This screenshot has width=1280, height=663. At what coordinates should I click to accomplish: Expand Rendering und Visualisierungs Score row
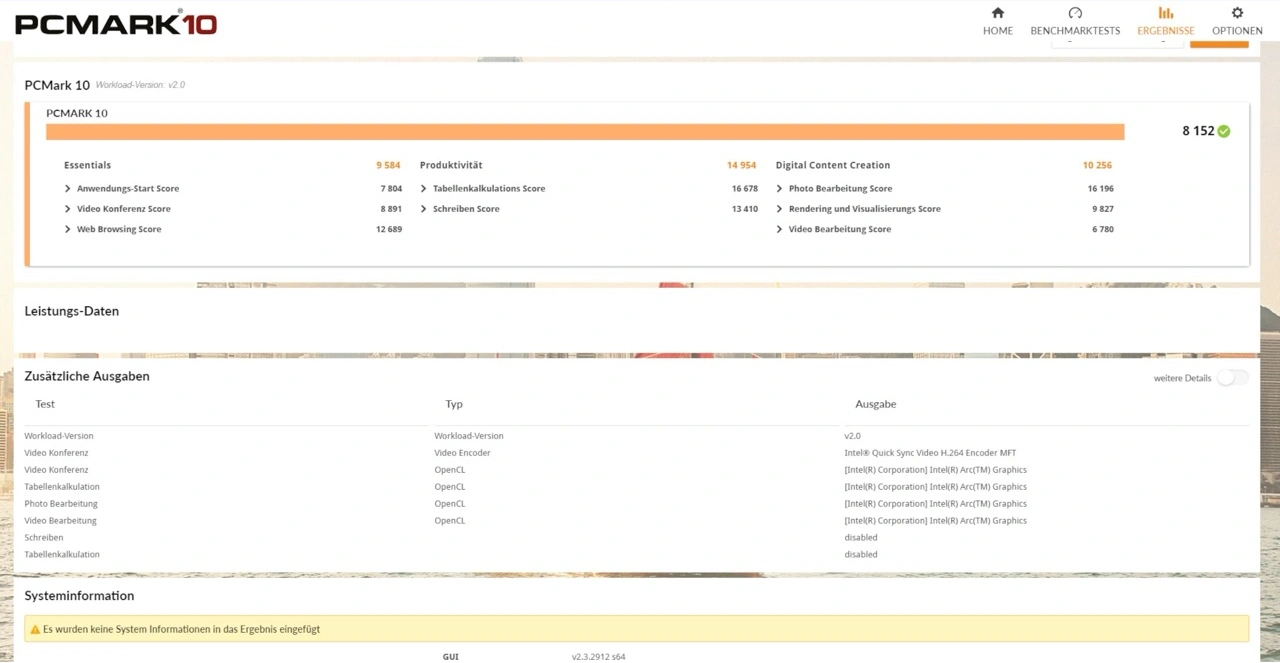click(x=780, y=209)
